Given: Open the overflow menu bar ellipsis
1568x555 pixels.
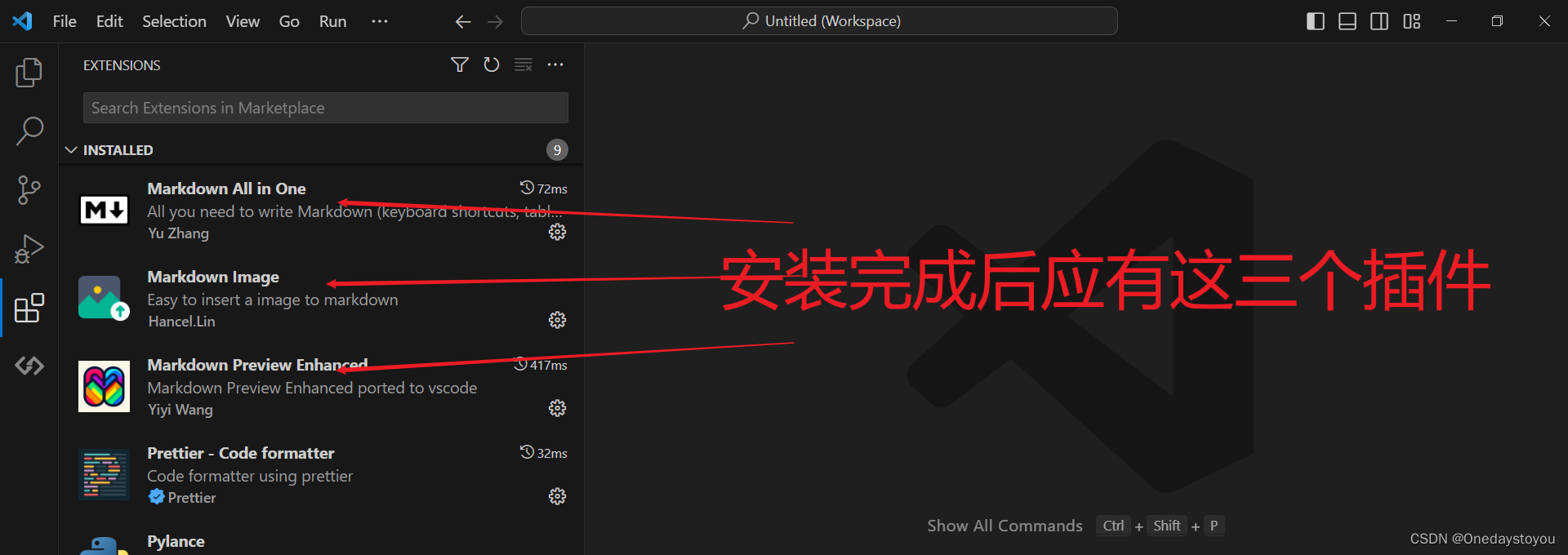Looking at the screenshot, I should point(380,21).
